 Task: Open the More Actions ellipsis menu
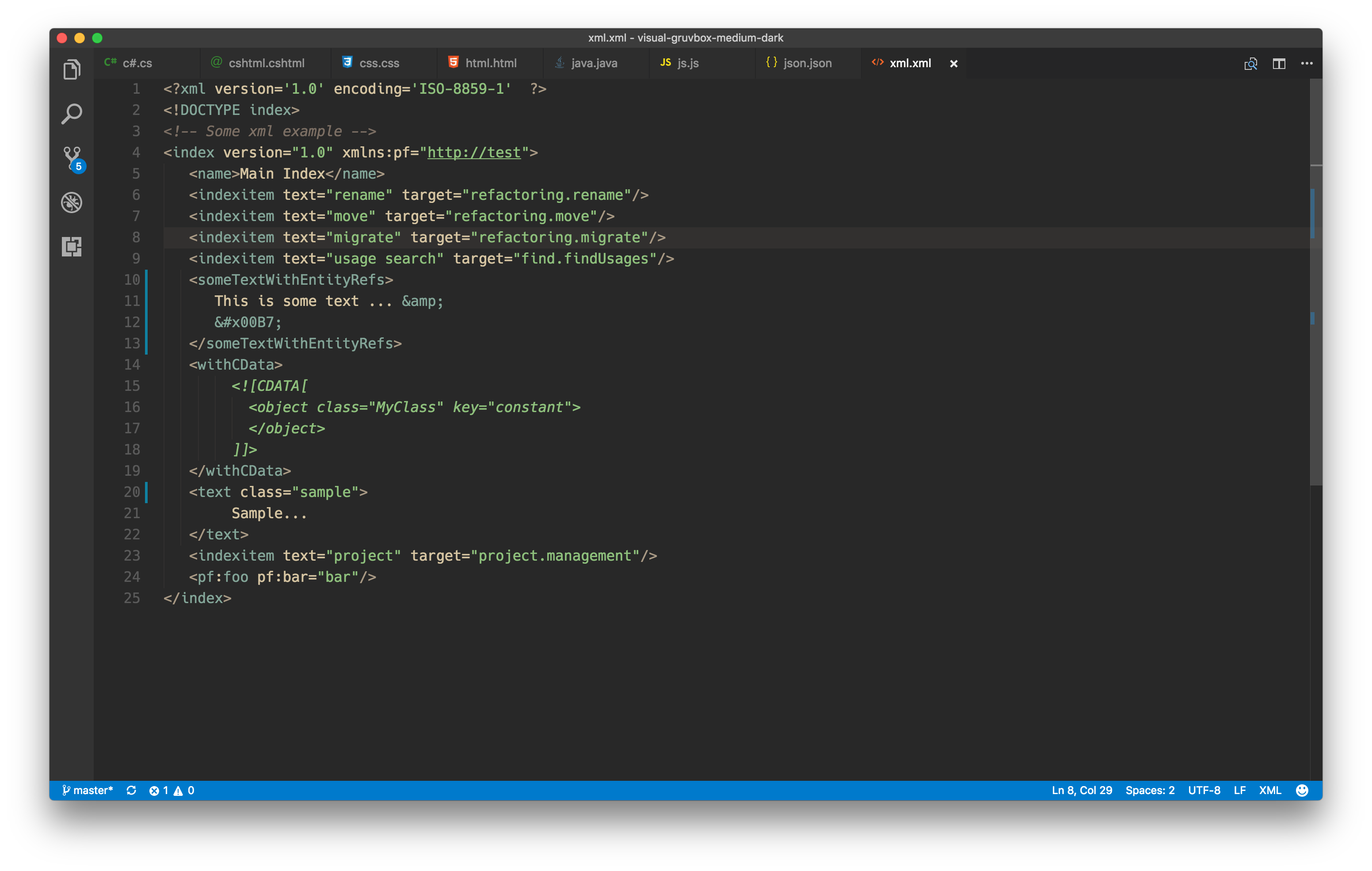1307,63
